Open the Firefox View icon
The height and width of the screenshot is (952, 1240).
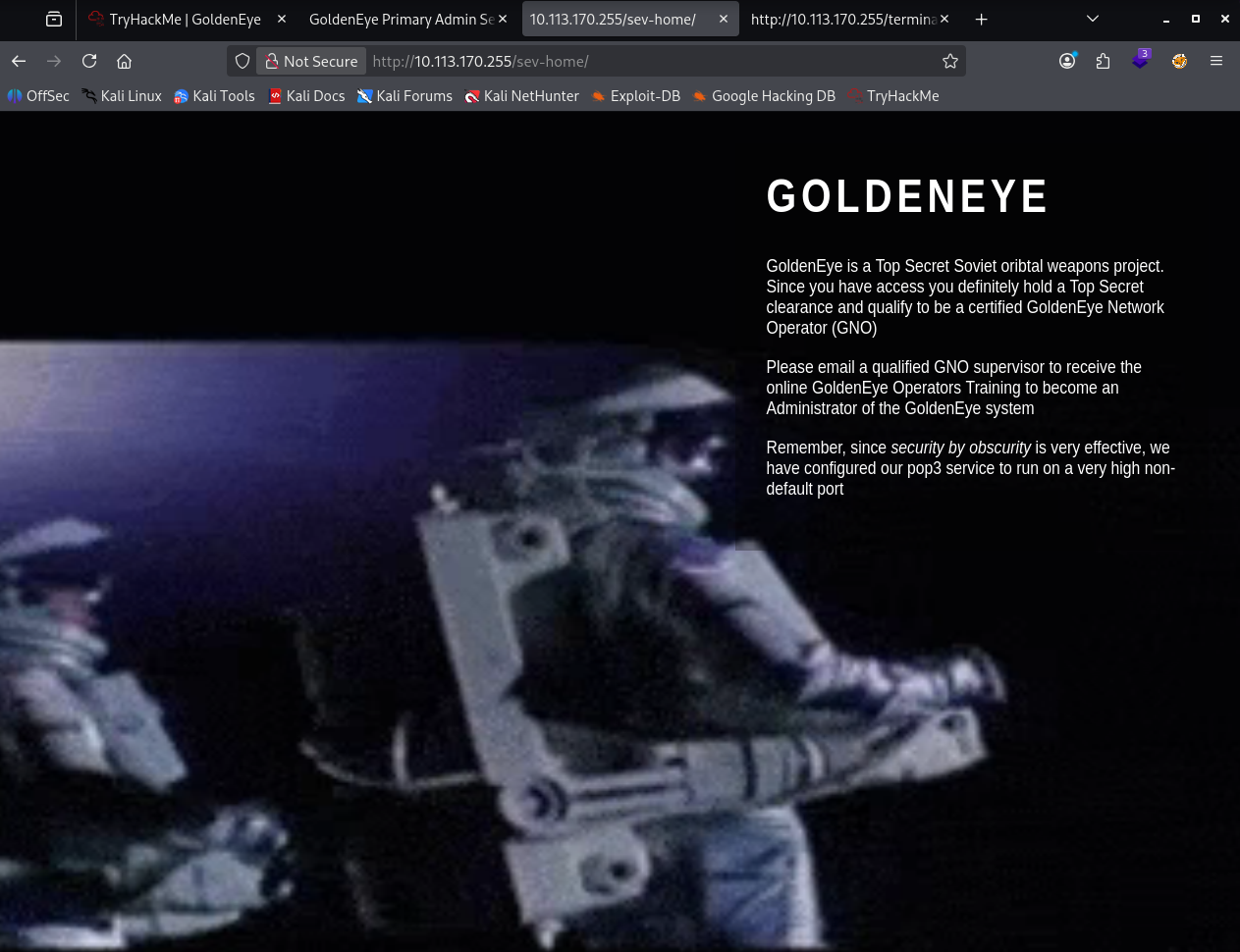pos(54,19)
